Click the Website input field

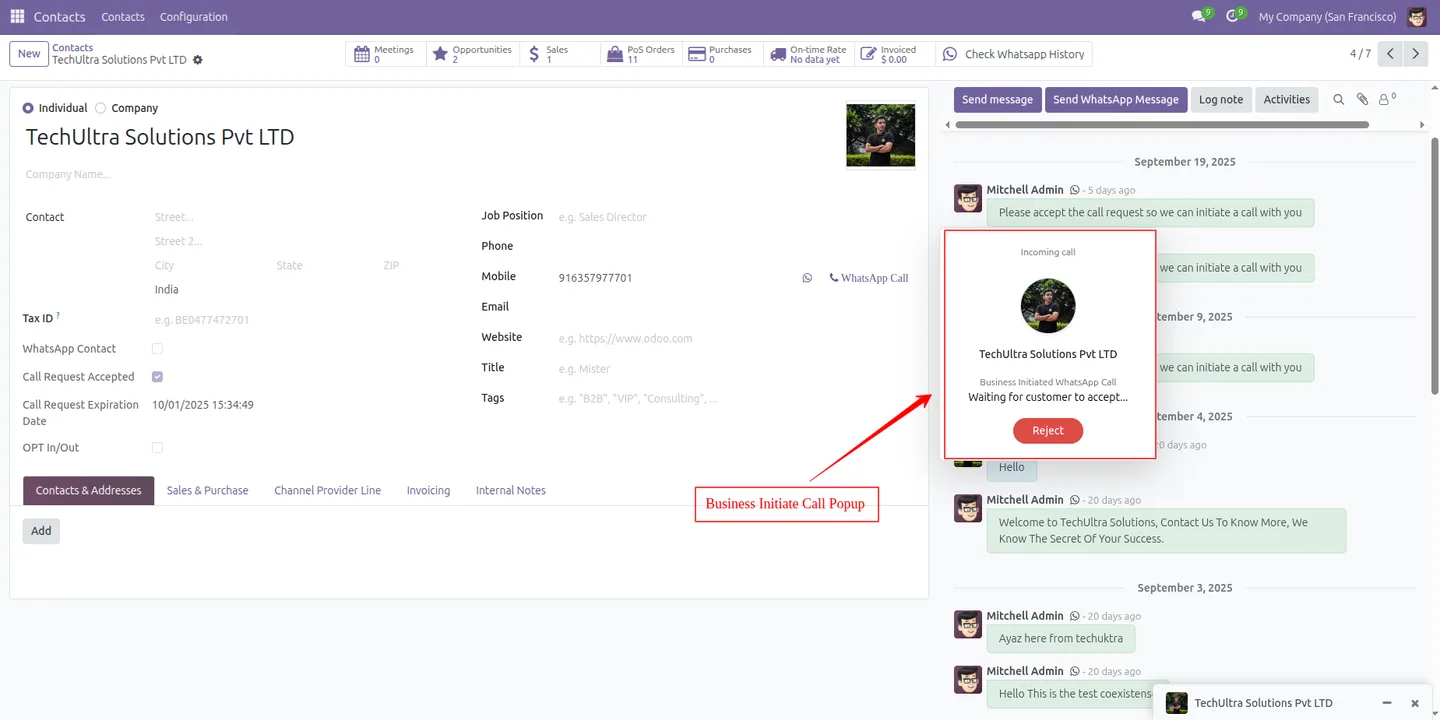[735, 338]
